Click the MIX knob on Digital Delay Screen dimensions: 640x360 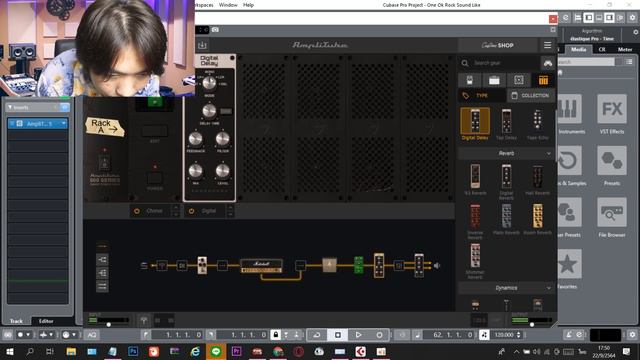(x=196, y=171)
